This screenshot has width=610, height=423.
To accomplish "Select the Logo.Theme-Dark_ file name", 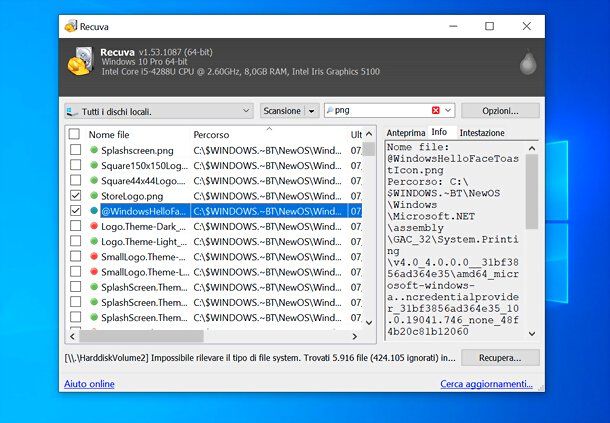I will click(x=144, y=226).
